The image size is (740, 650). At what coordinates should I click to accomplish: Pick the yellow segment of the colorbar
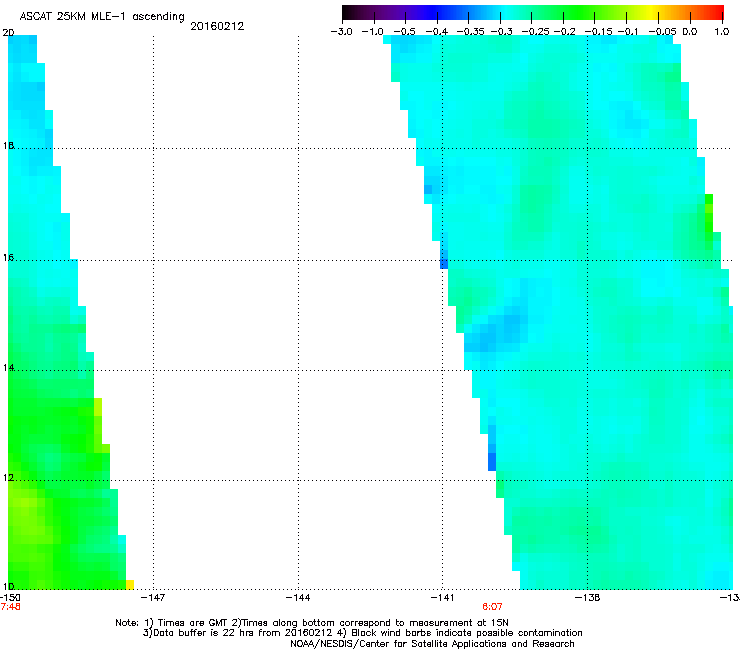tap(654, 13)
